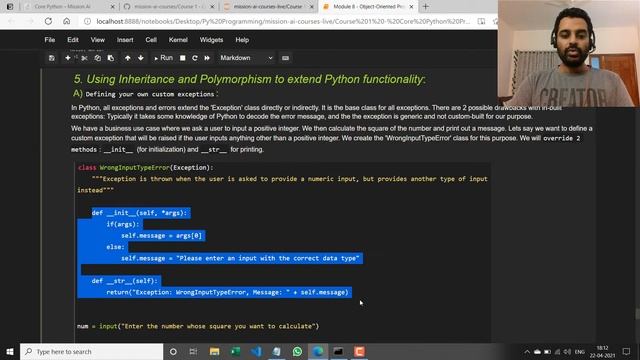
Task: Click the section 5 Inheritance and Polymorphism heading
Action: tap(249, 79)
